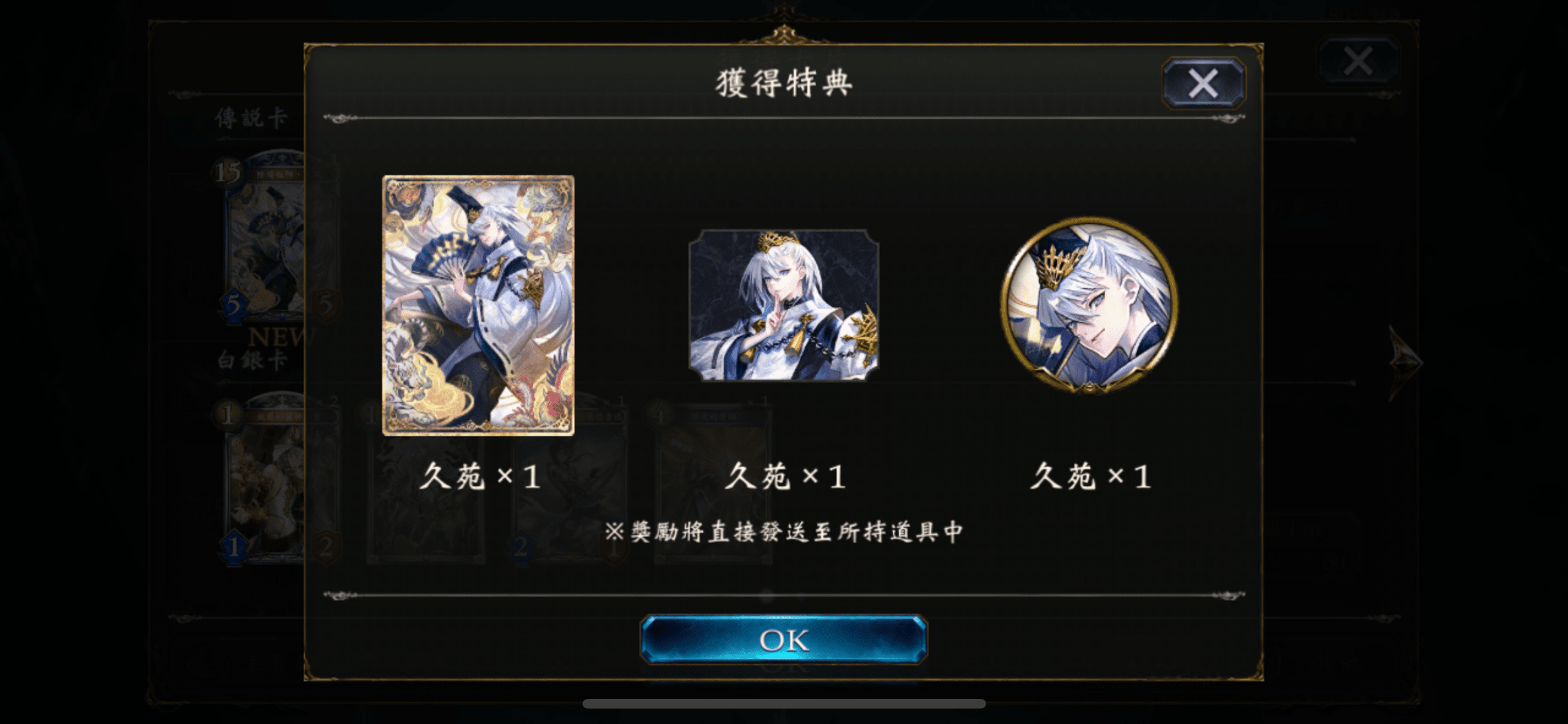Tap the ※獎勵將直接發送至所持道具中 notice text
Viewport: 1568px width, 724px height.
pos(783,532)
